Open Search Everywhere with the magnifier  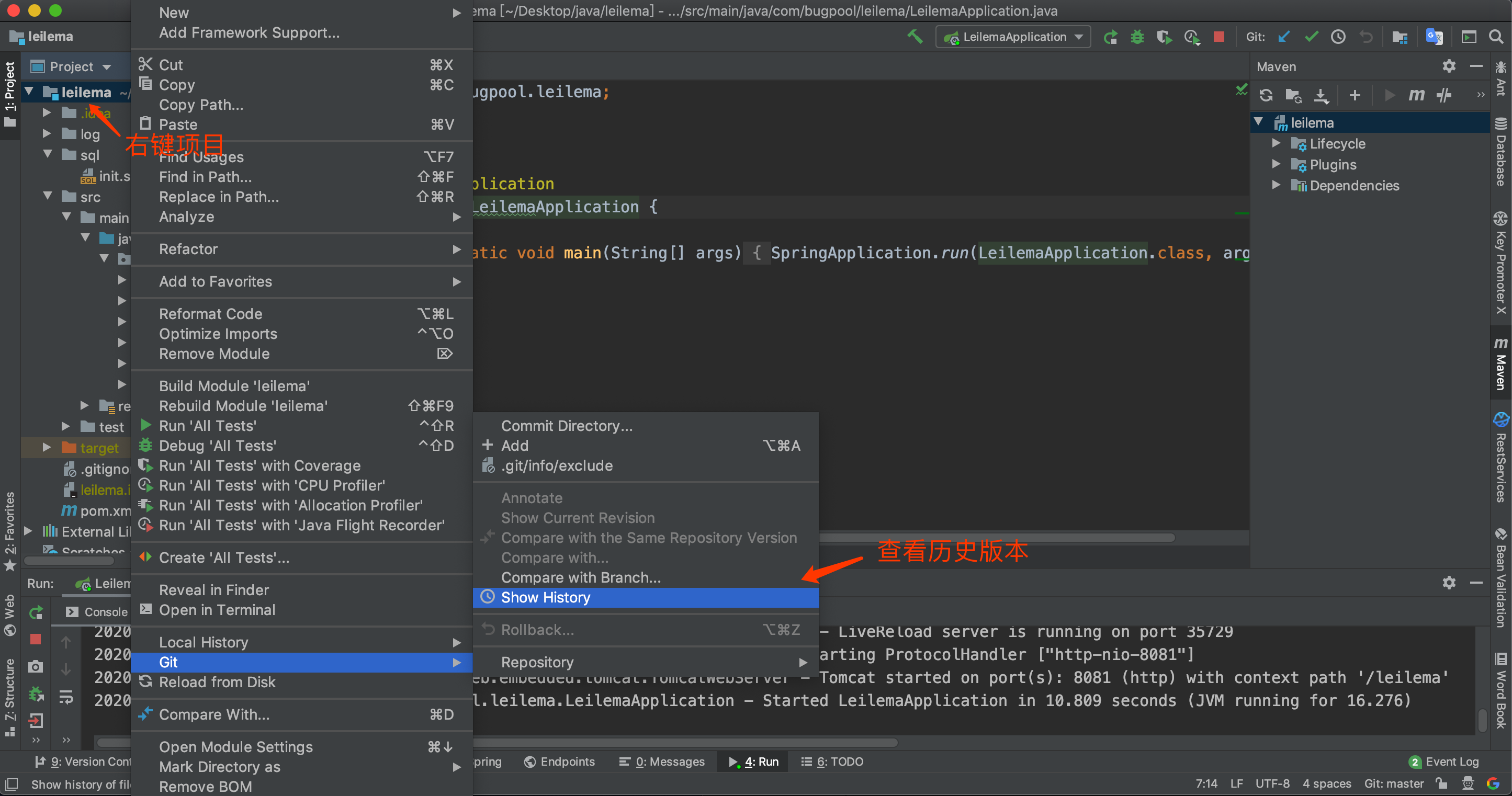click(1496, 37)
